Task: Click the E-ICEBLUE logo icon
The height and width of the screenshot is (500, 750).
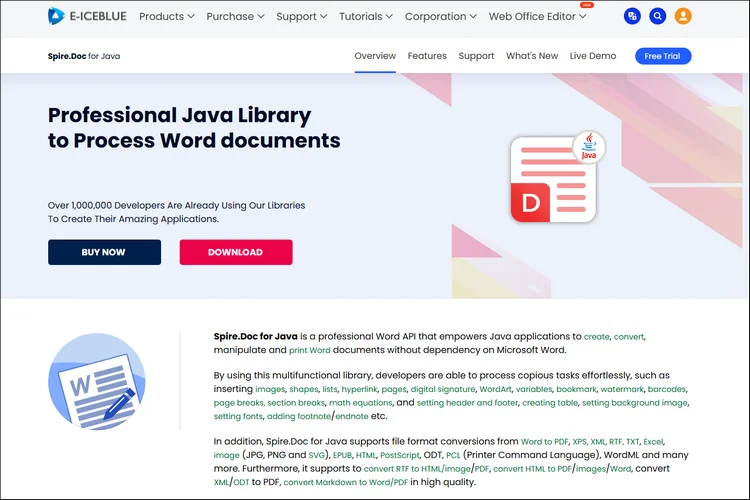Action: pos(56,16)
